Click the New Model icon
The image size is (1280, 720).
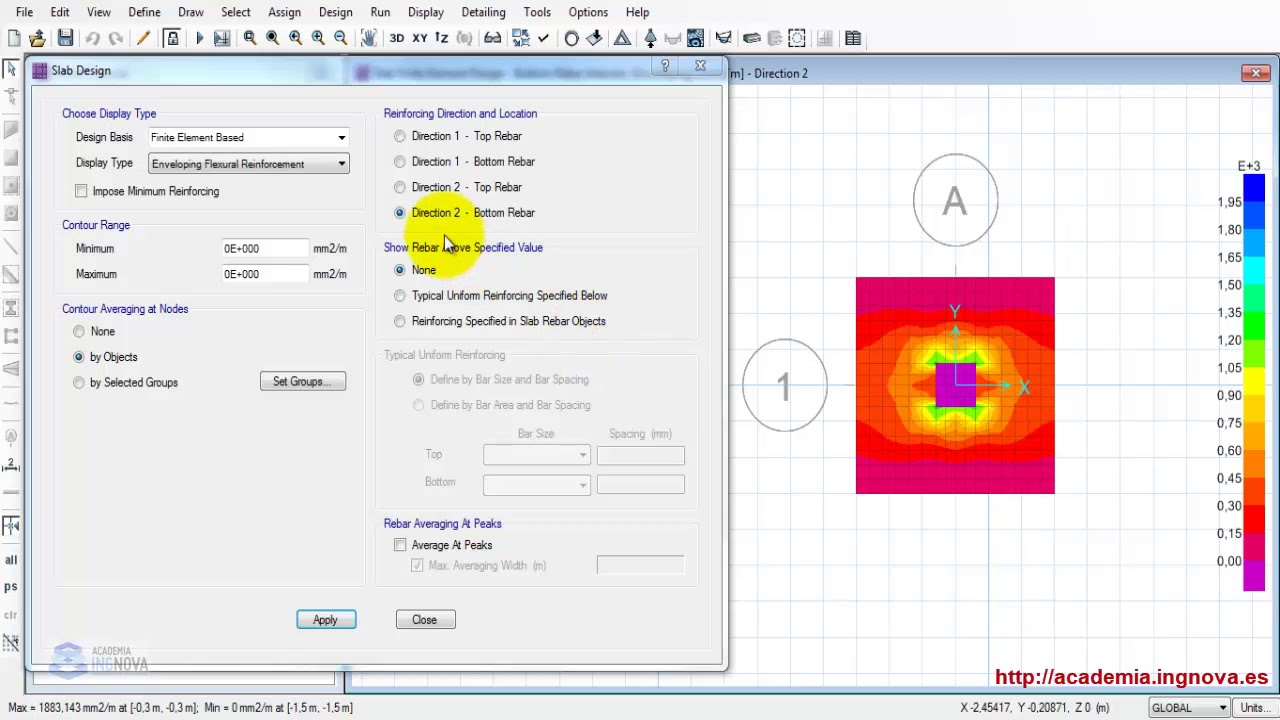(x=14, y=38)
